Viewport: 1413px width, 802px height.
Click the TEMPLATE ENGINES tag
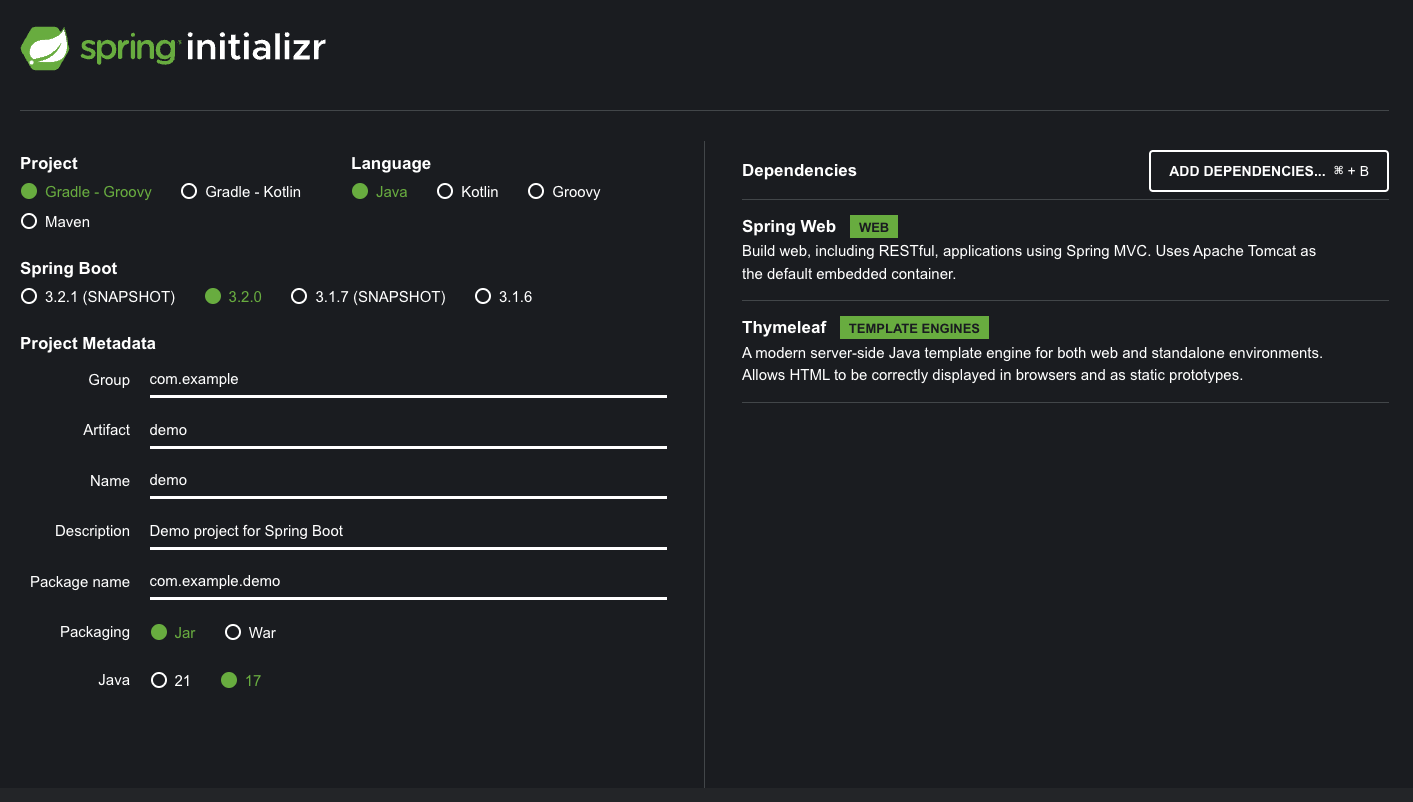pos(914,328)
